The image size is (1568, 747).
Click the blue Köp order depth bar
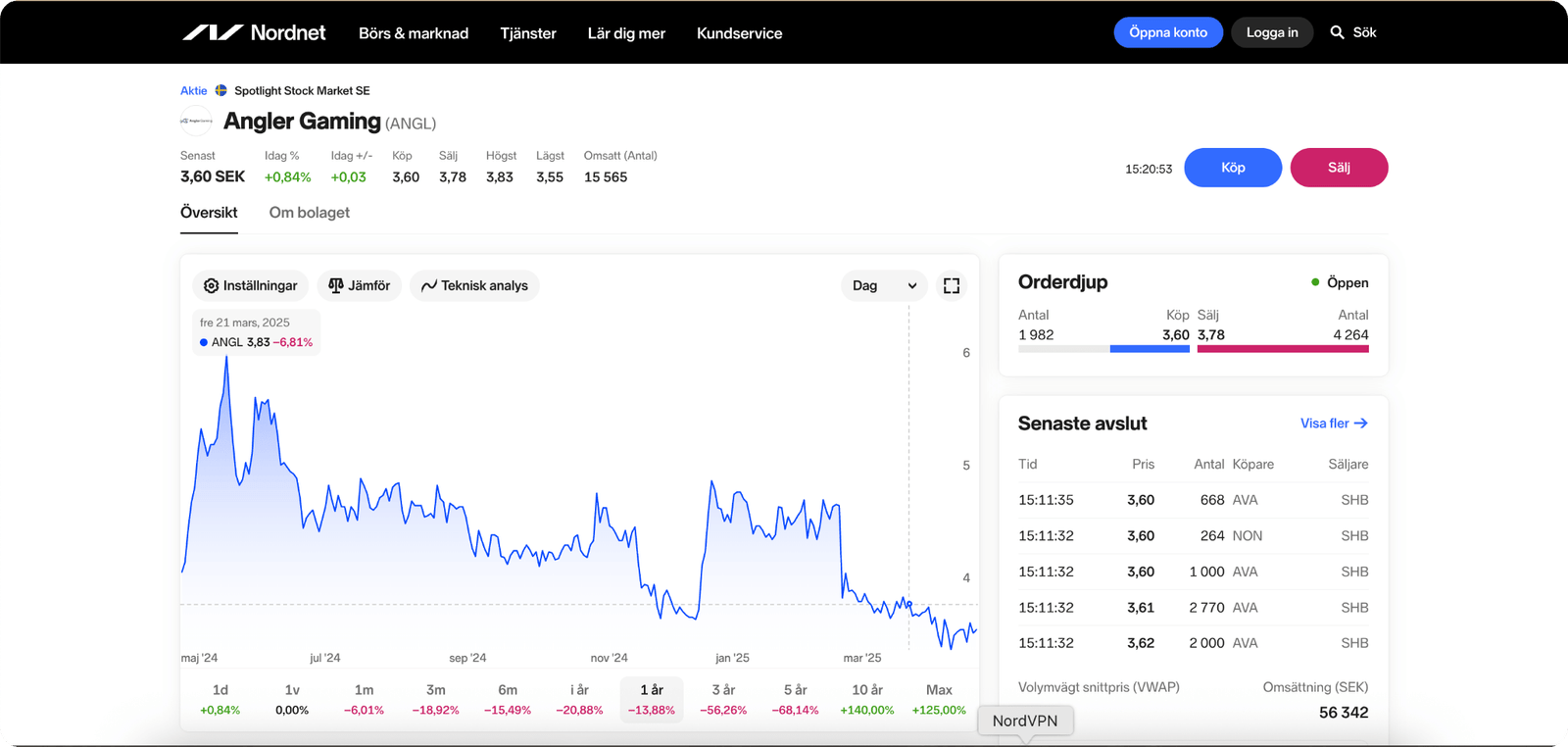pyautogui.click(x=1150, y=349)
